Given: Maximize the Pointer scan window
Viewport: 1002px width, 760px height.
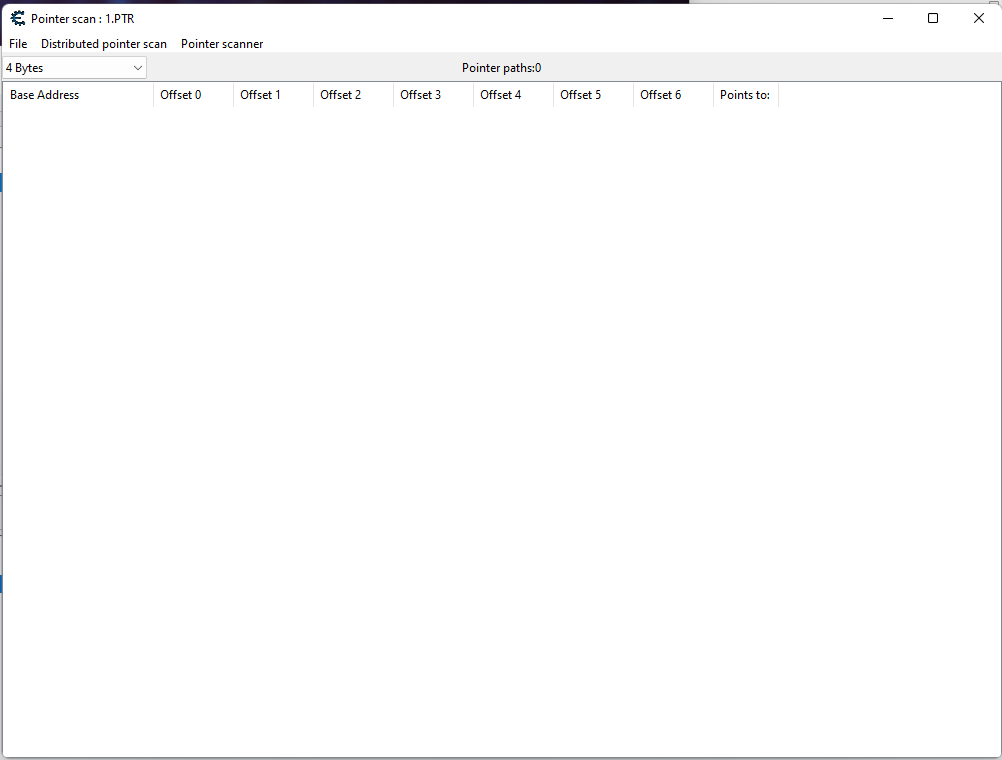Looking at the screenshot, I should 933,18.
